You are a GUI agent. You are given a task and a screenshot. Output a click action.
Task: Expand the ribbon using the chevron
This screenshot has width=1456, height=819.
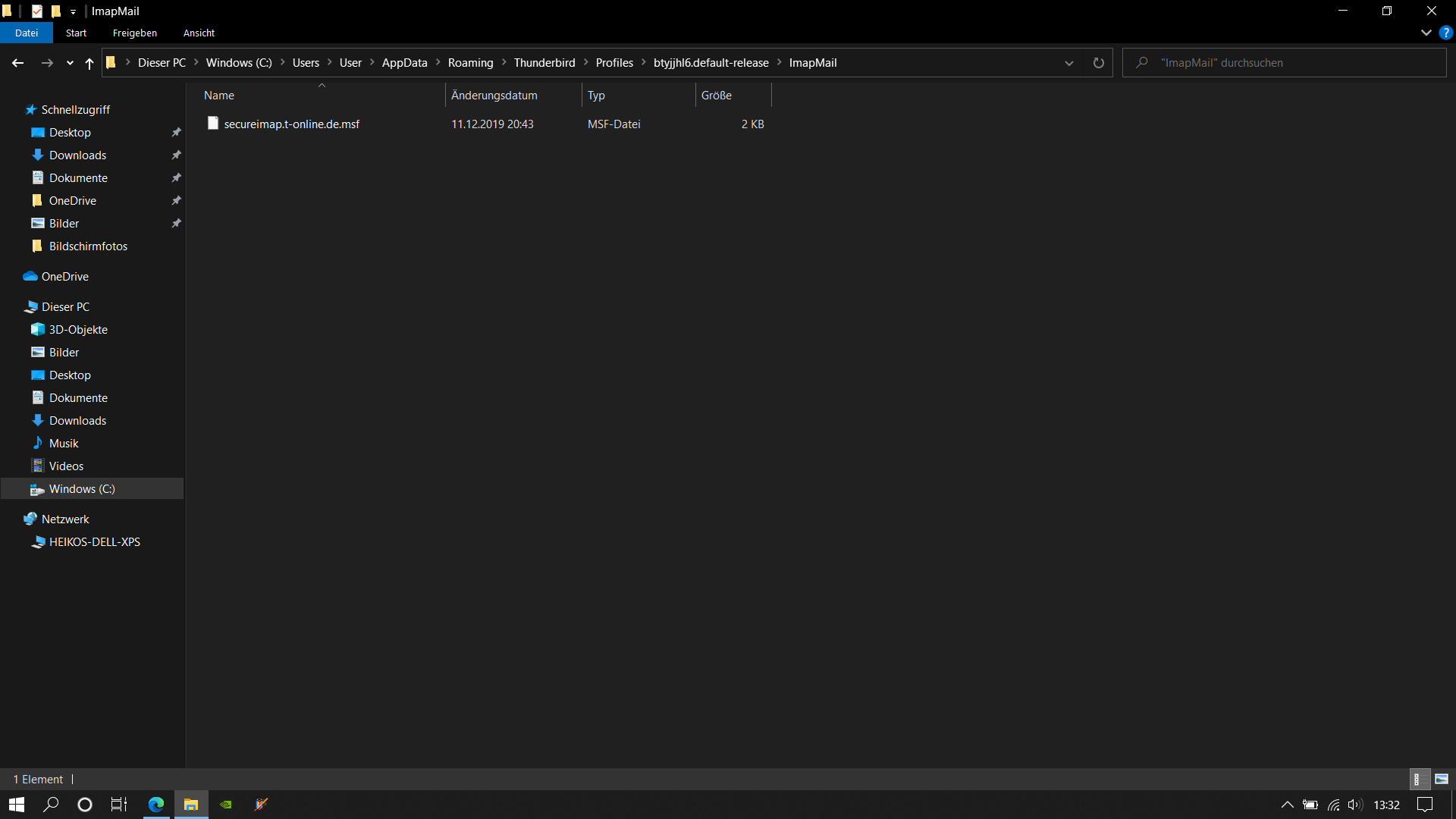[1426, 33]
